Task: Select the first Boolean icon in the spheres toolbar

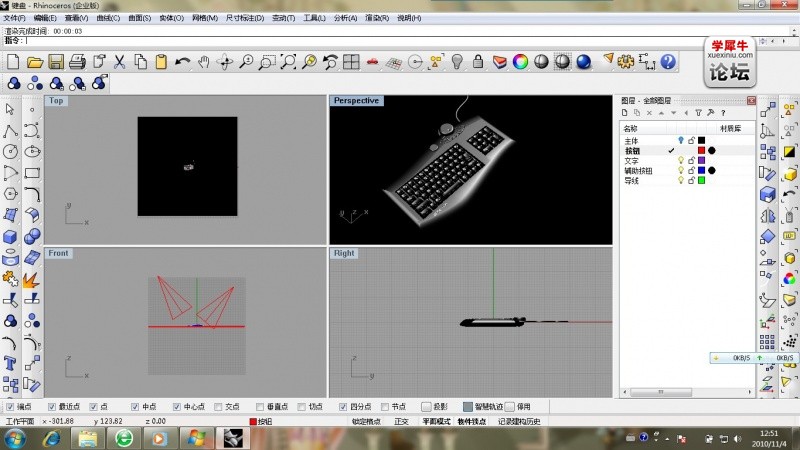Action: point(14,83)
